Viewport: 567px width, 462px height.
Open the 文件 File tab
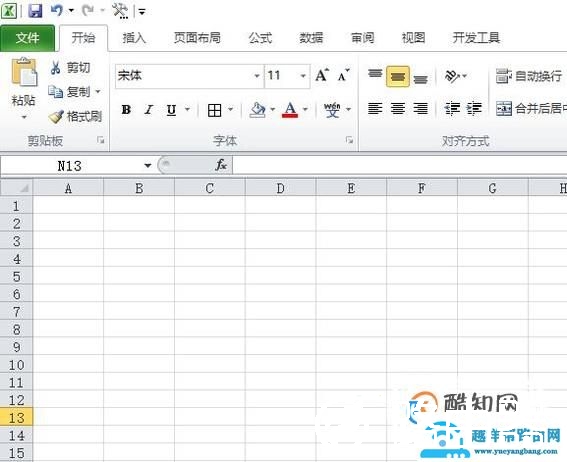pyautogui.click(x=27, y=38)
